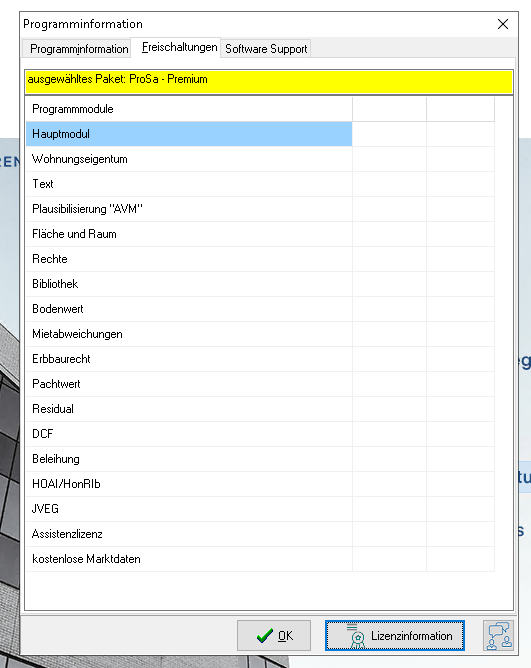Select the Hauptmodul row
531x668 pixels.
189,134
